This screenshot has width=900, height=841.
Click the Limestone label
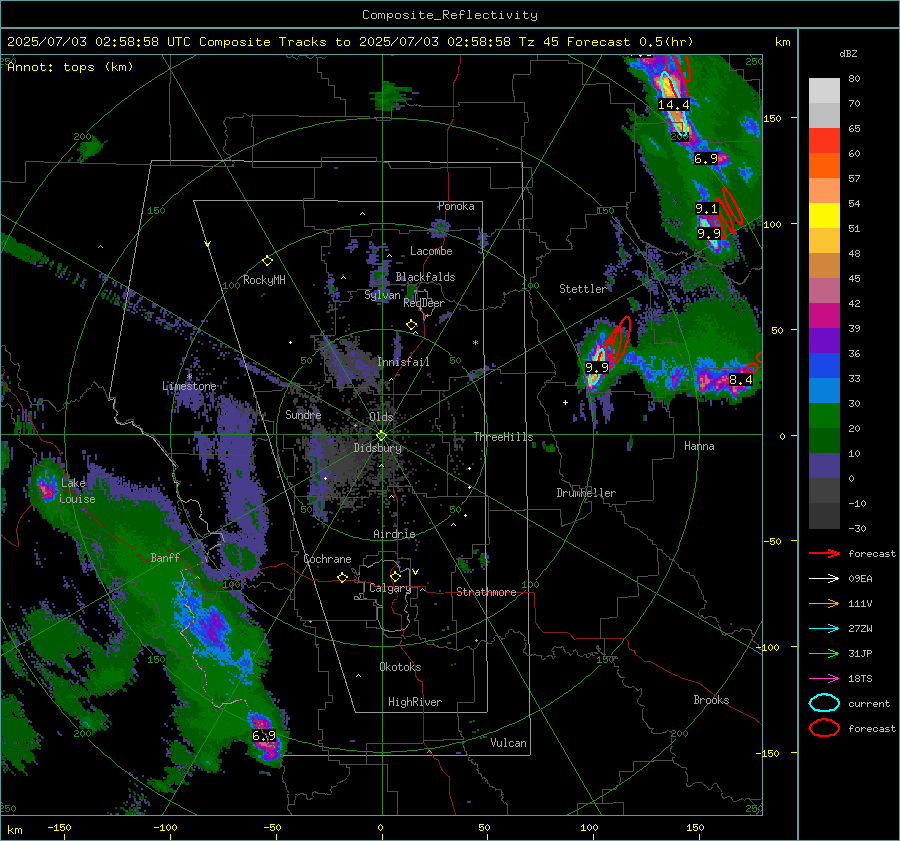(x=189, y=386)
